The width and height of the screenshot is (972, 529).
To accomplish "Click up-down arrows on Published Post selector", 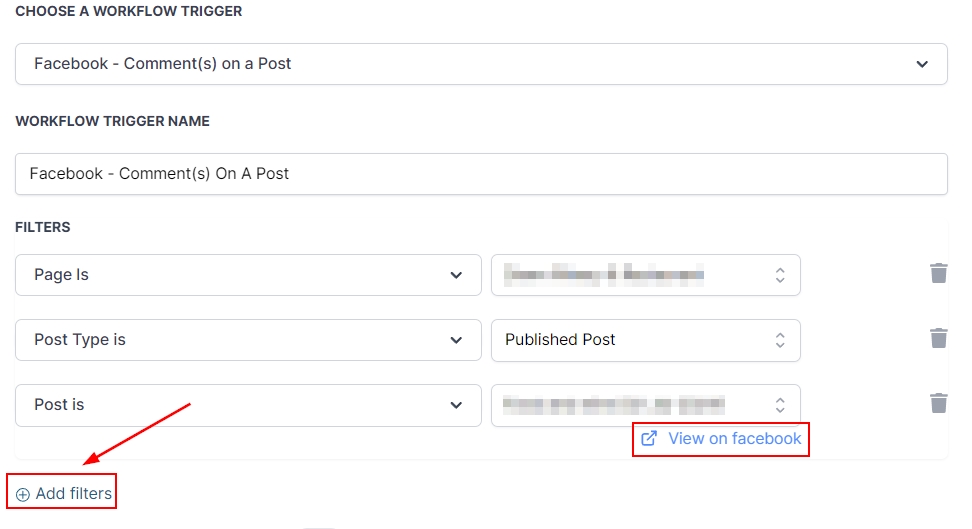I will pyautogui.click(x=780, y=340).
